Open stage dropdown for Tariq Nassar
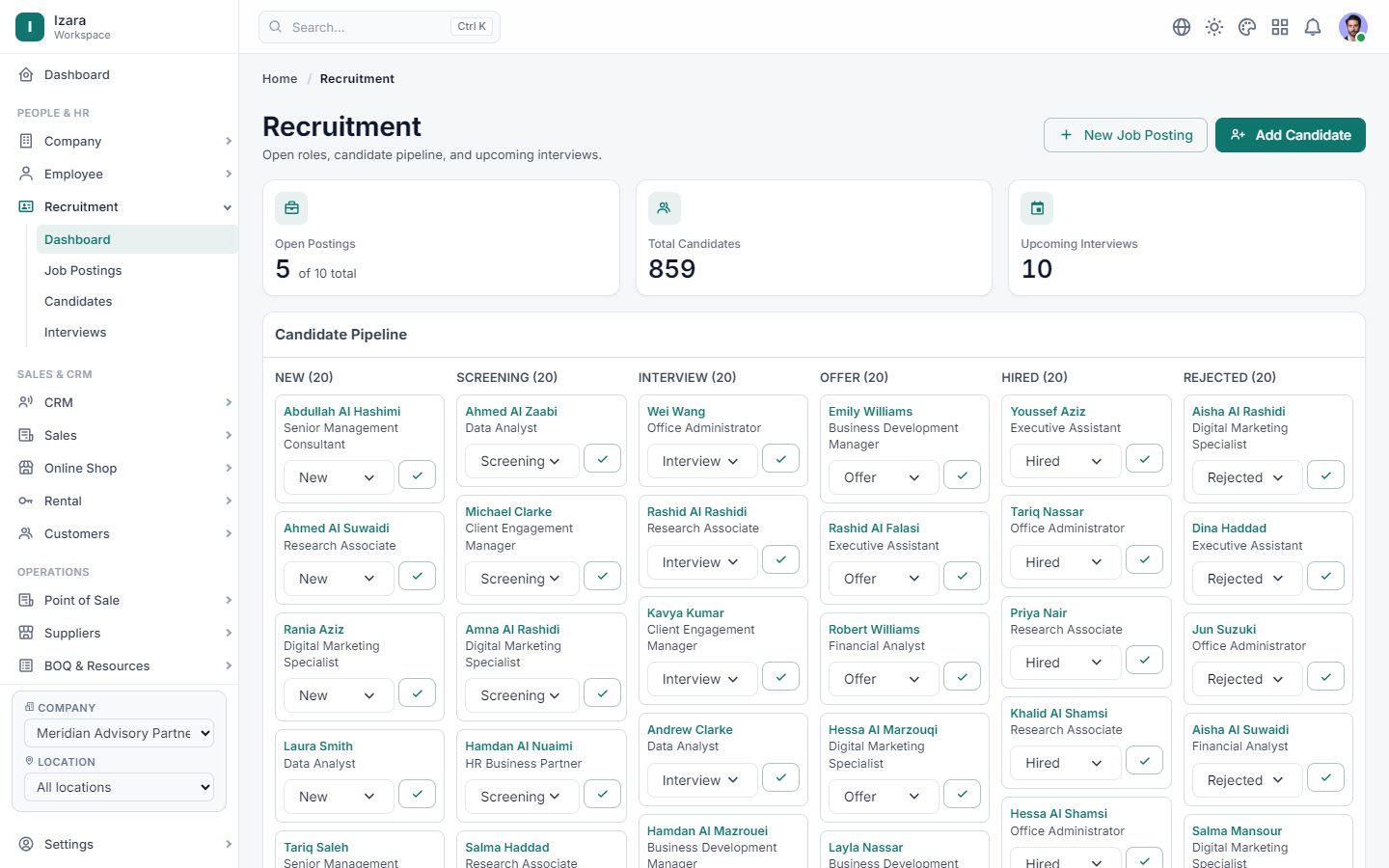 click(x=1066, y=562)
